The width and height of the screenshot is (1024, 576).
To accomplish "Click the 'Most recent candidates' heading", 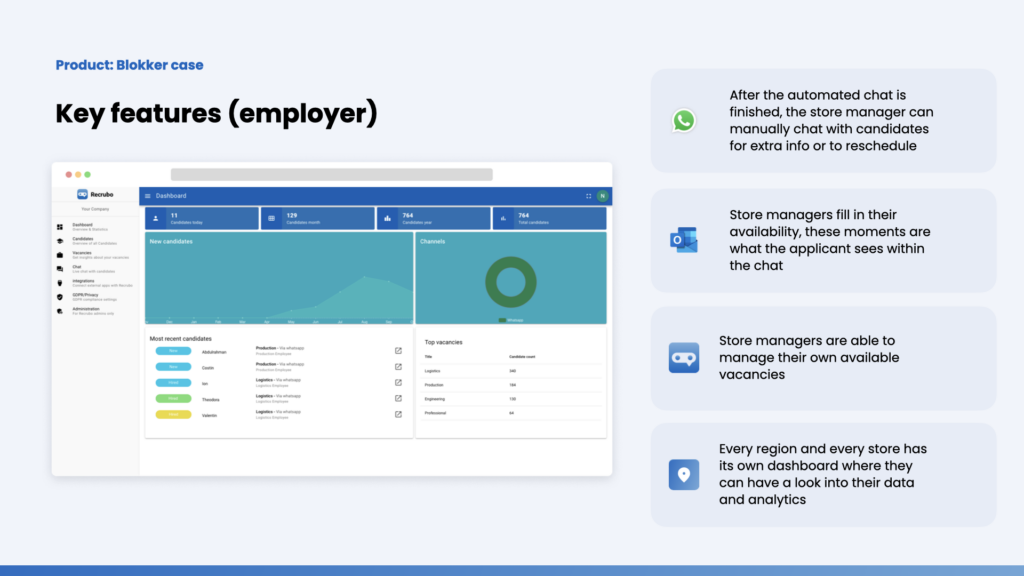I will point(180,339).
